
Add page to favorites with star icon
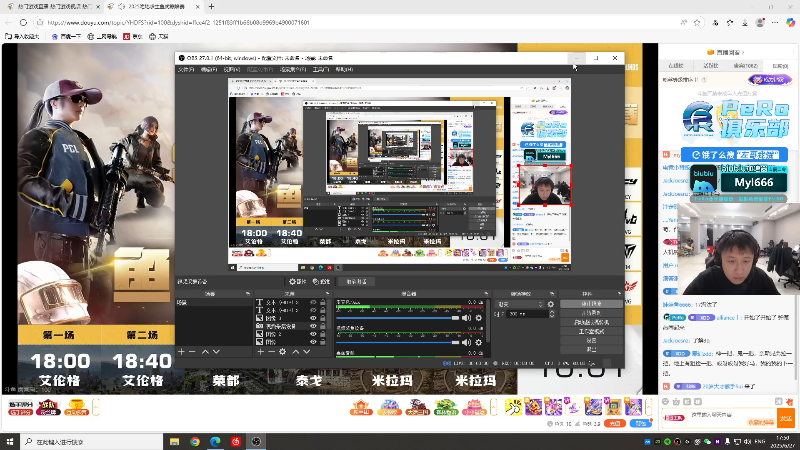697,22
